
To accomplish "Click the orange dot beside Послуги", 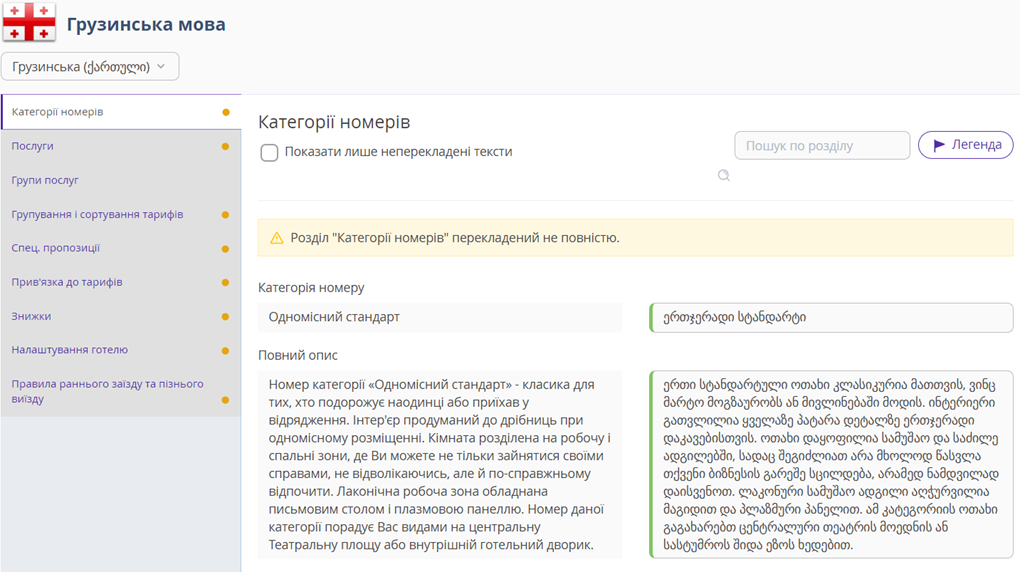I will tap(225, 146).
